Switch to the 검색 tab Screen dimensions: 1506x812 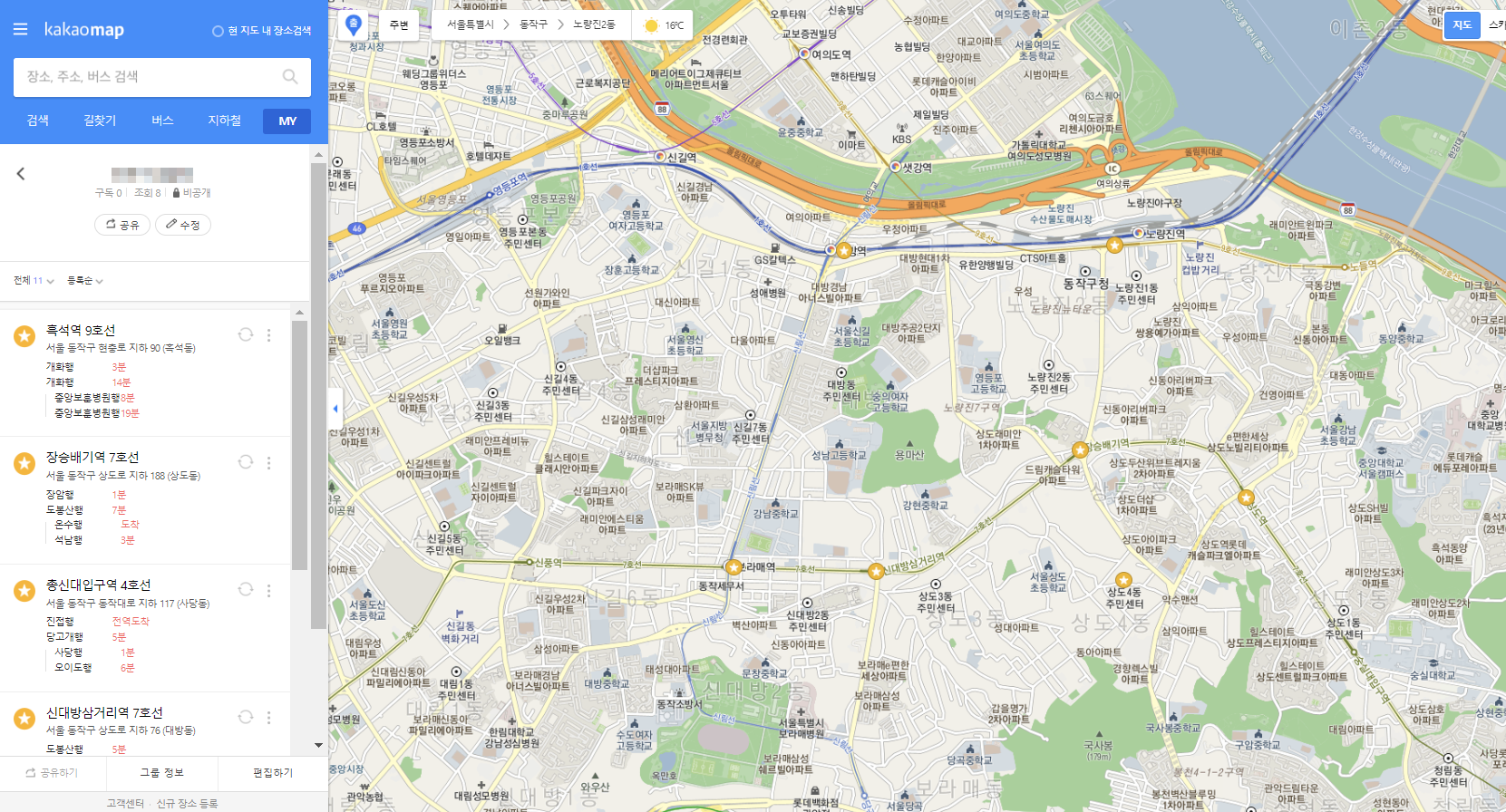point(38,121)
